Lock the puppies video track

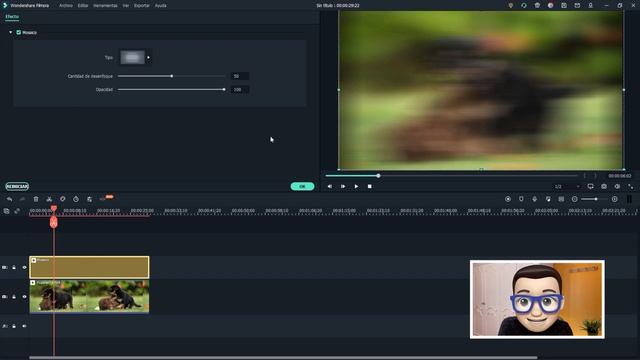pyautogui.click(x=14, y=297)
